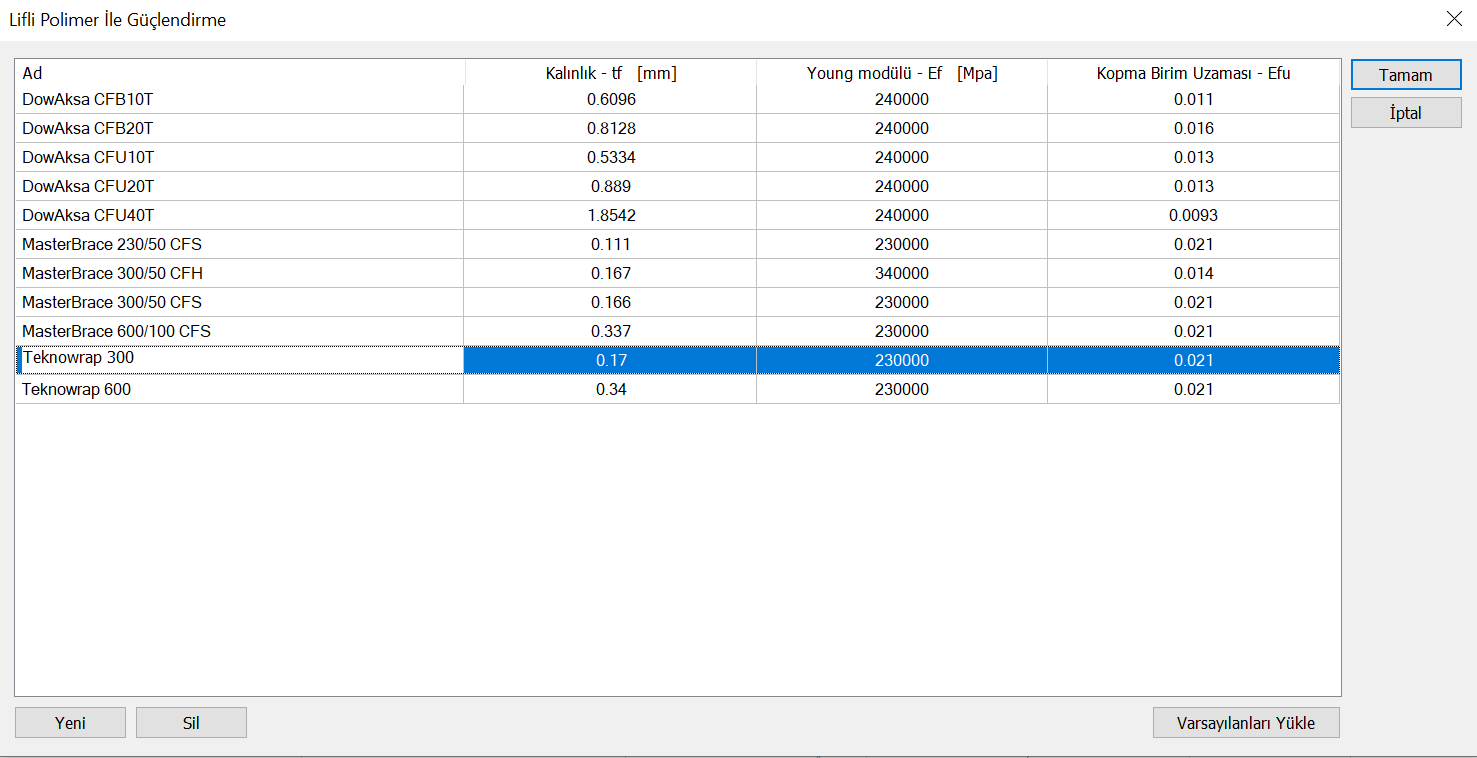
Task: Select Young modulus 340000 of MasterBrace CFH
Action: (x=901, y=273)
